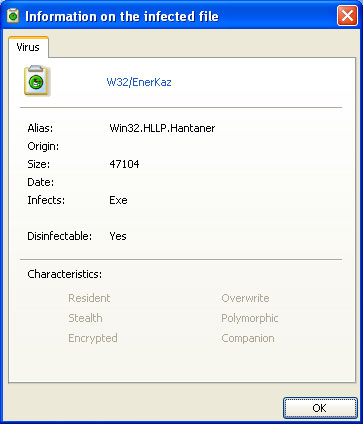Click the Size label

click(x=38, y=164)
